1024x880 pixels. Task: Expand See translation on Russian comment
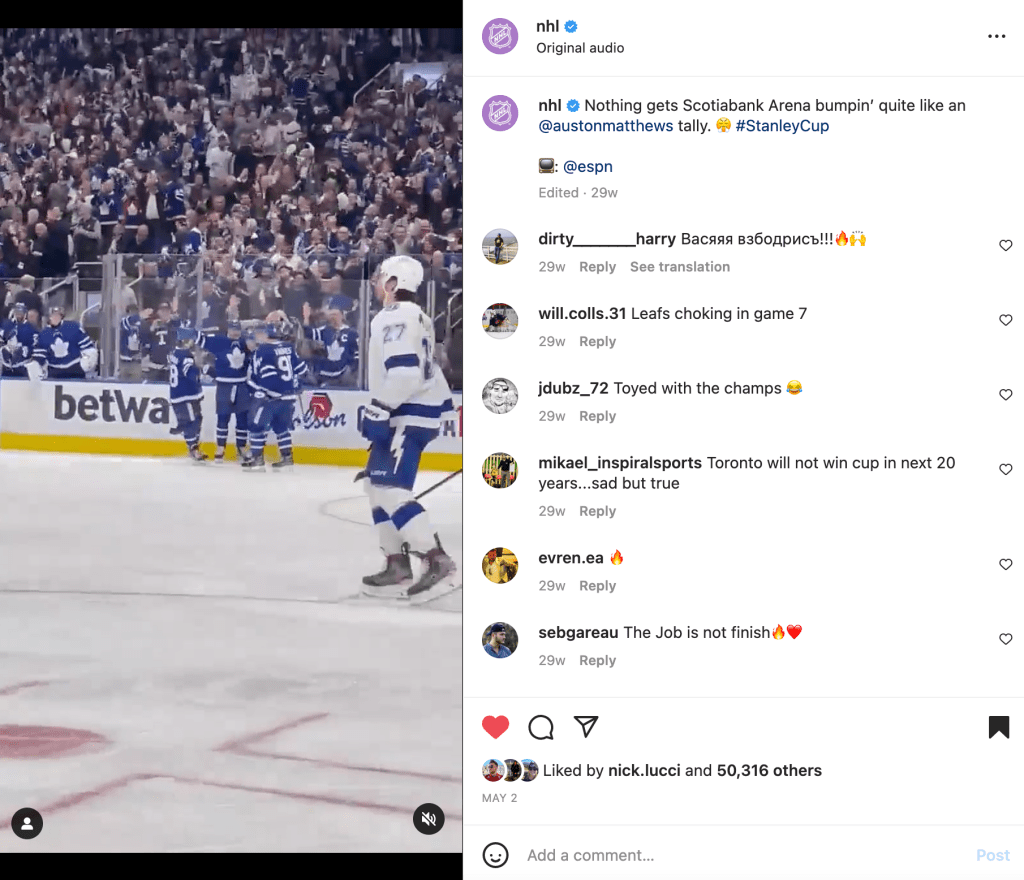(x=680, y=267)
